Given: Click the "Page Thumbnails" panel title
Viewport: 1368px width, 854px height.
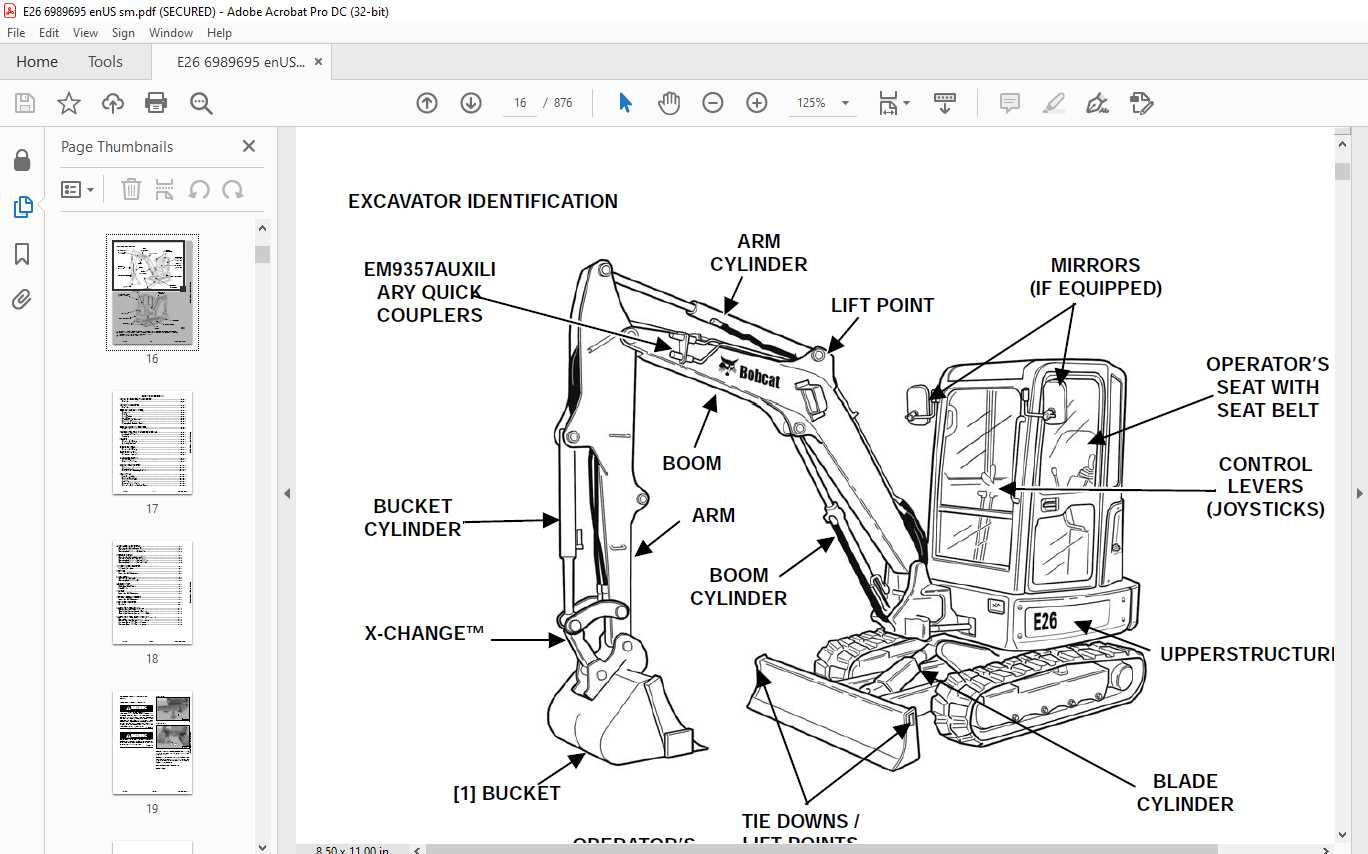Looking at the screenshot, I should click(117, 146).
